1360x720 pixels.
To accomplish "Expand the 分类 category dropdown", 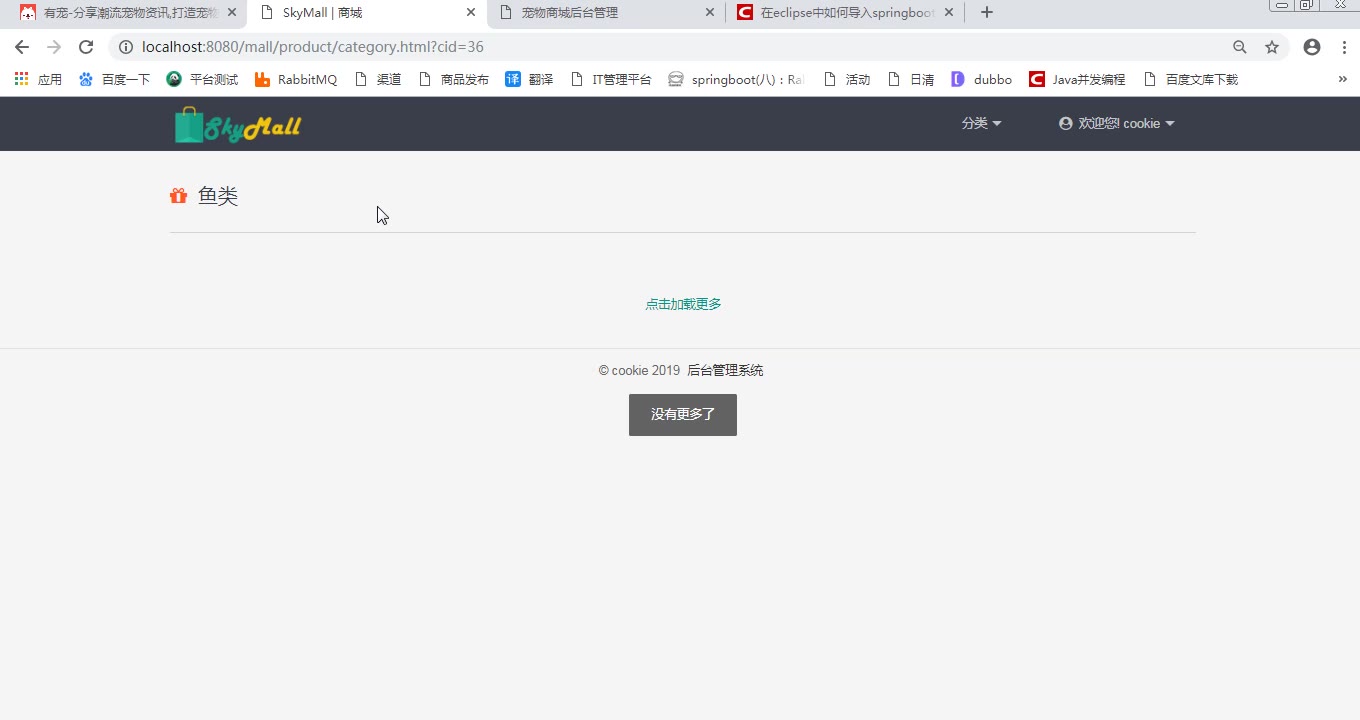I will [x=981, y=123].
